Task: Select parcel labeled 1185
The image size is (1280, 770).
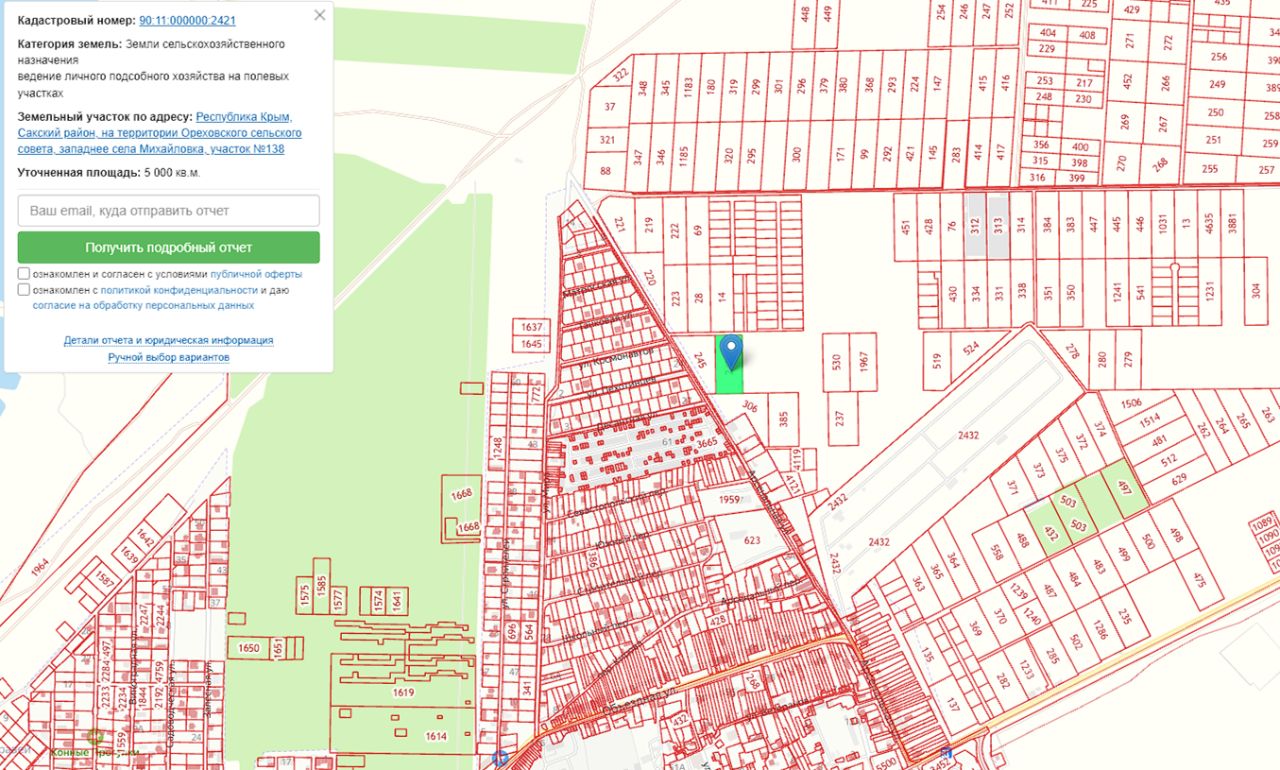Action: (683, 156)
